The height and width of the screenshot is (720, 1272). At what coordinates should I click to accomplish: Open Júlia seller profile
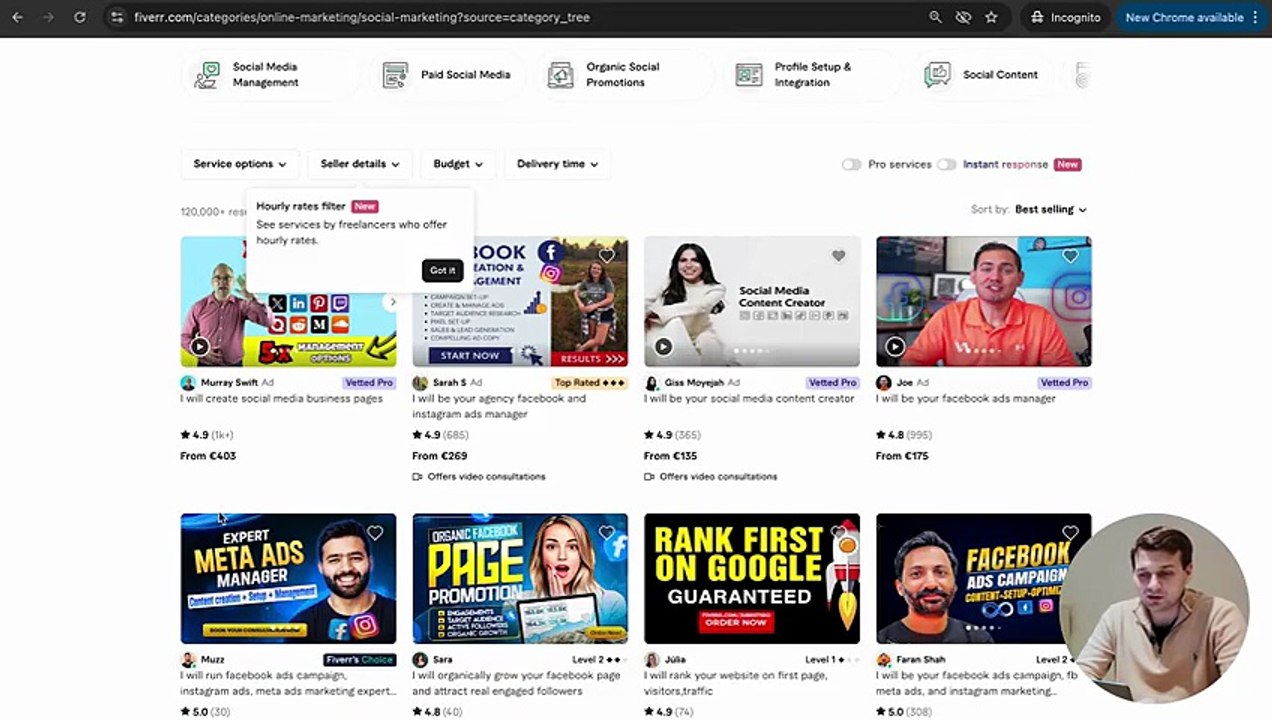tap(675, 660)
